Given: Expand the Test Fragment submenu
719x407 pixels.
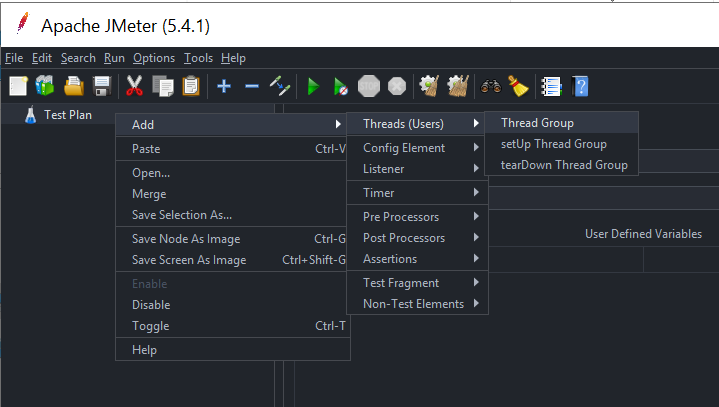Looking at the screenshot, I should point(417,282).
